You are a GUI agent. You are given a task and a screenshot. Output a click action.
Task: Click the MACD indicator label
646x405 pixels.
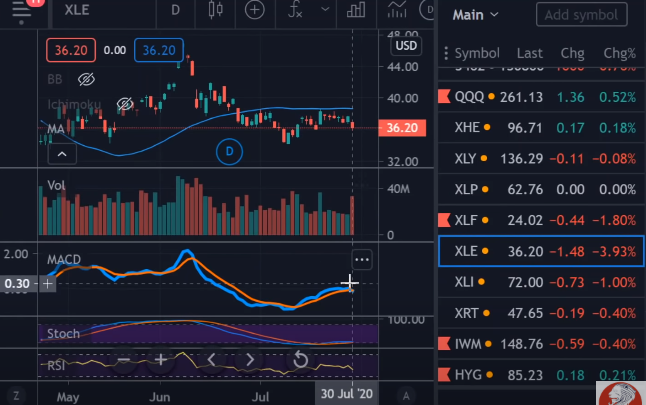click(64, 259)
